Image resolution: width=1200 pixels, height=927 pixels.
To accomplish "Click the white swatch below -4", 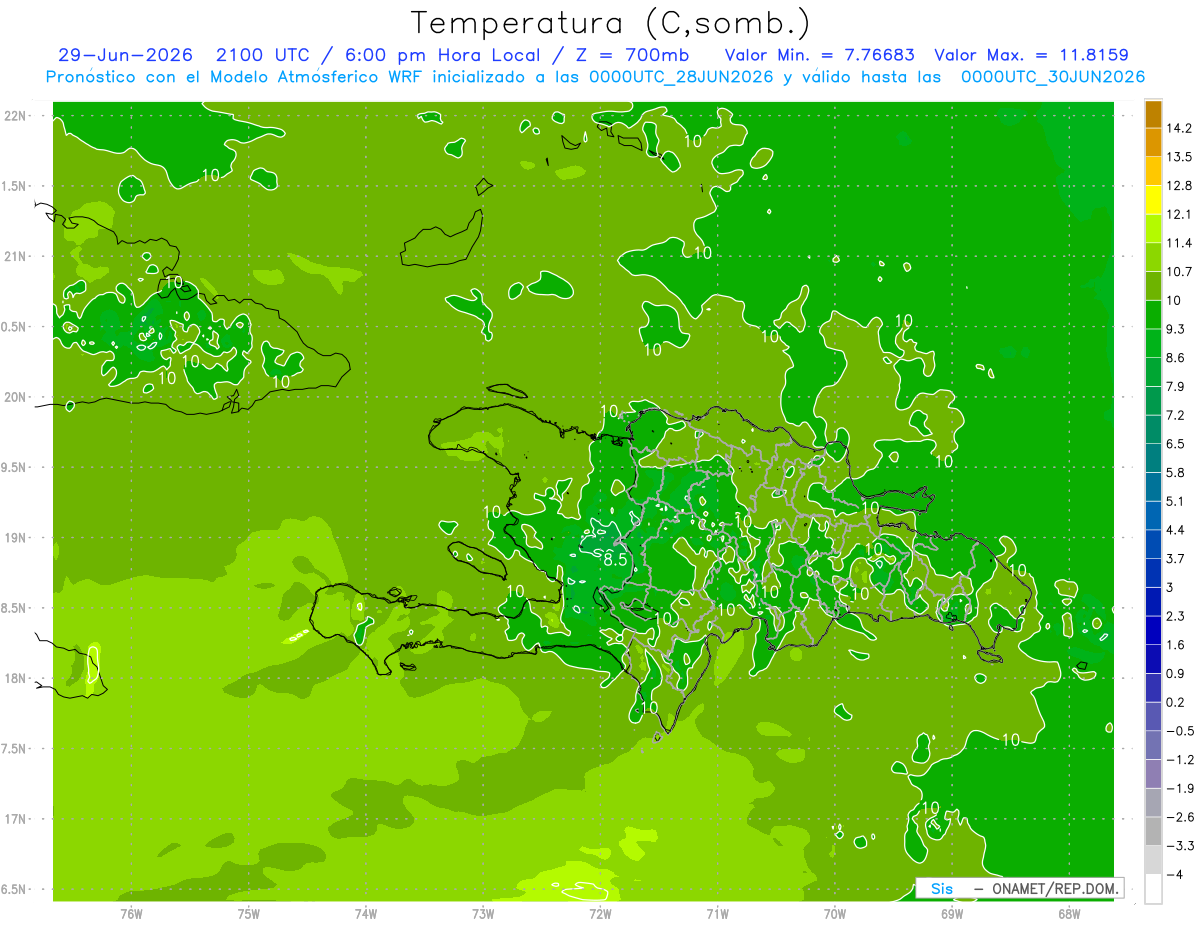I will [1153, 888].
